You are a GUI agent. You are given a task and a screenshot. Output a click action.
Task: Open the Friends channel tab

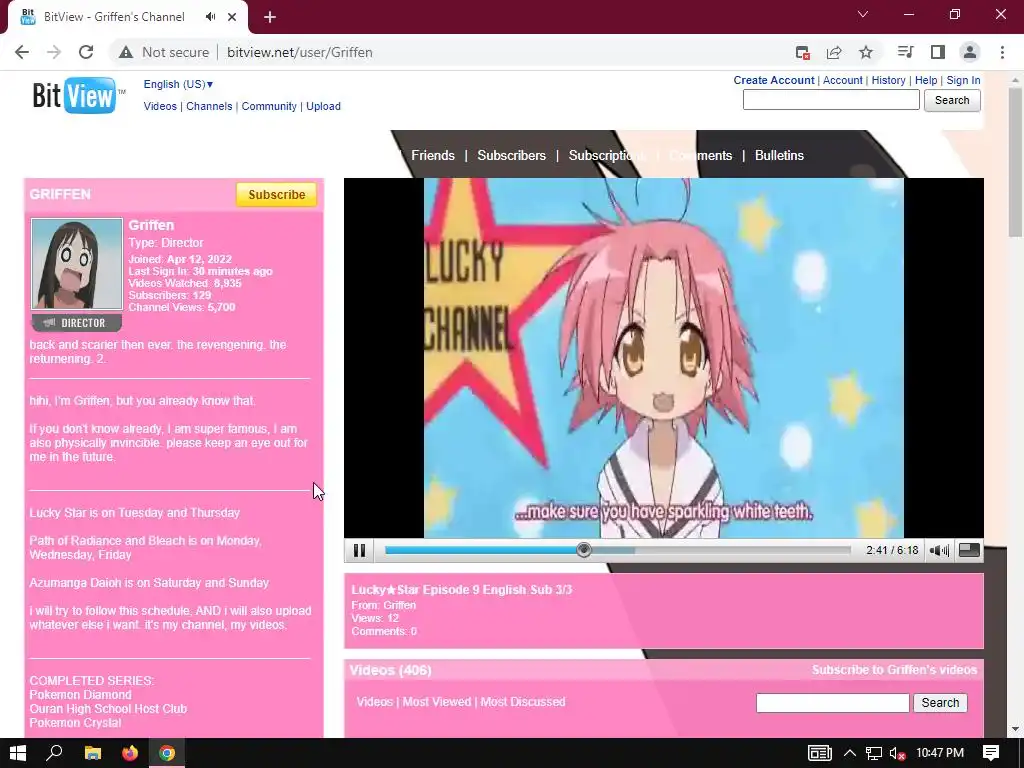[433, 155]
